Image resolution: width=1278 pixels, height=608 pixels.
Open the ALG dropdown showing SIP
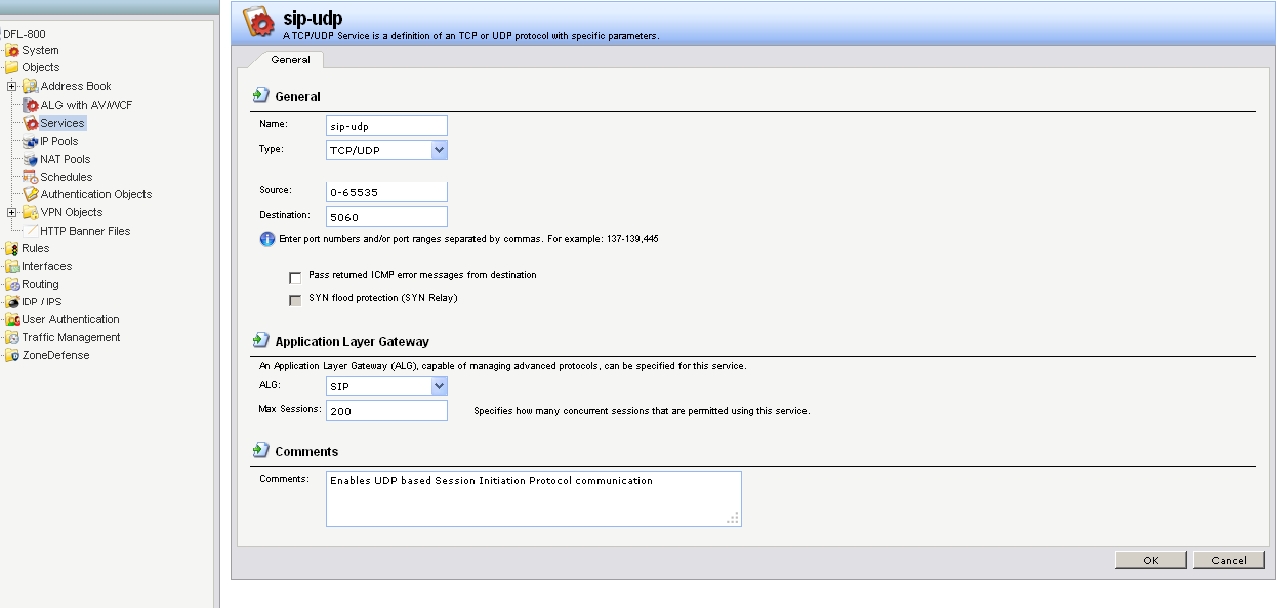tap(439, 386)
